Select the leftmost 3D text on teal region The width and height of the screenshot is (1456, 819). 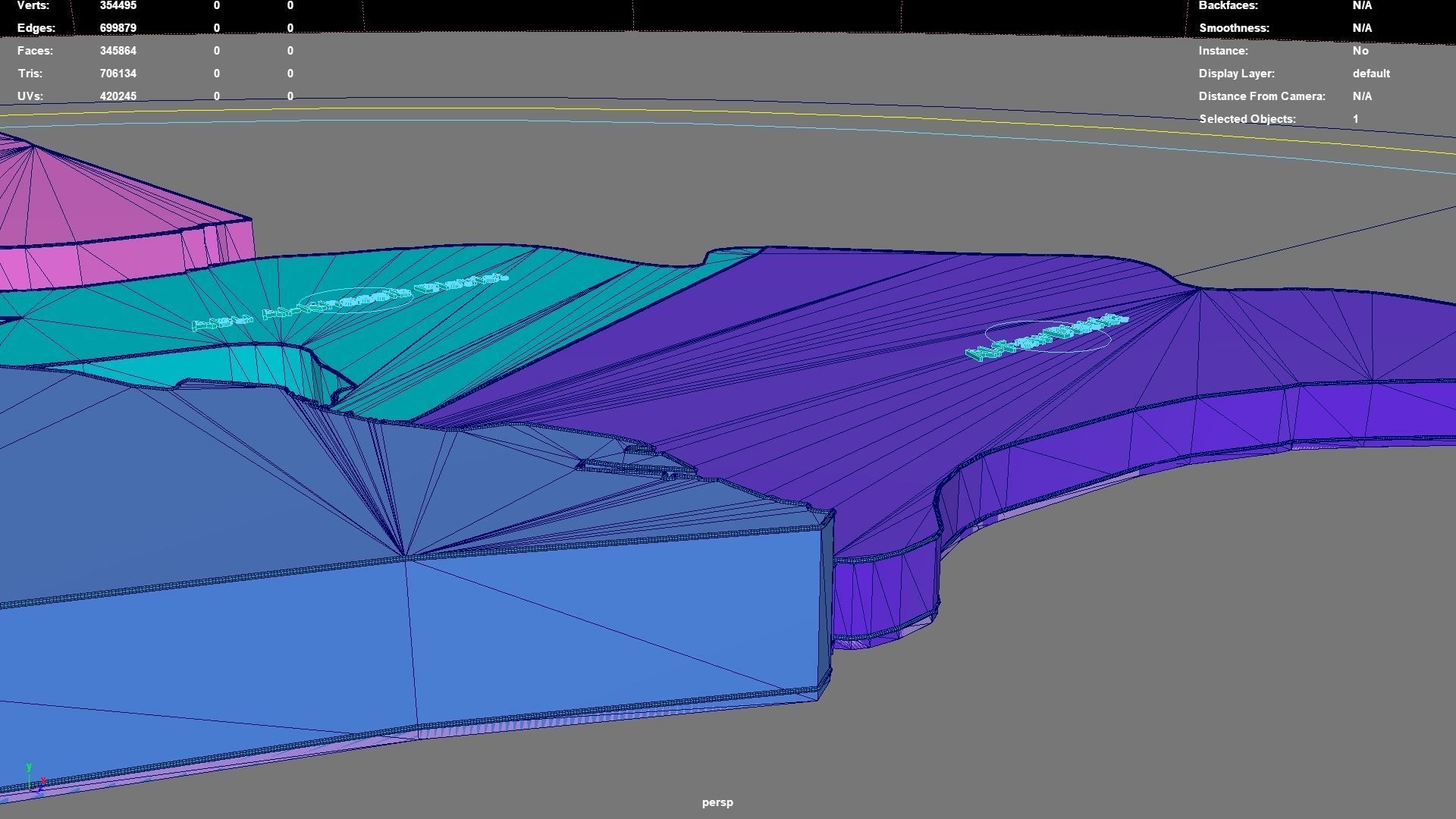(x=222, y=324)
